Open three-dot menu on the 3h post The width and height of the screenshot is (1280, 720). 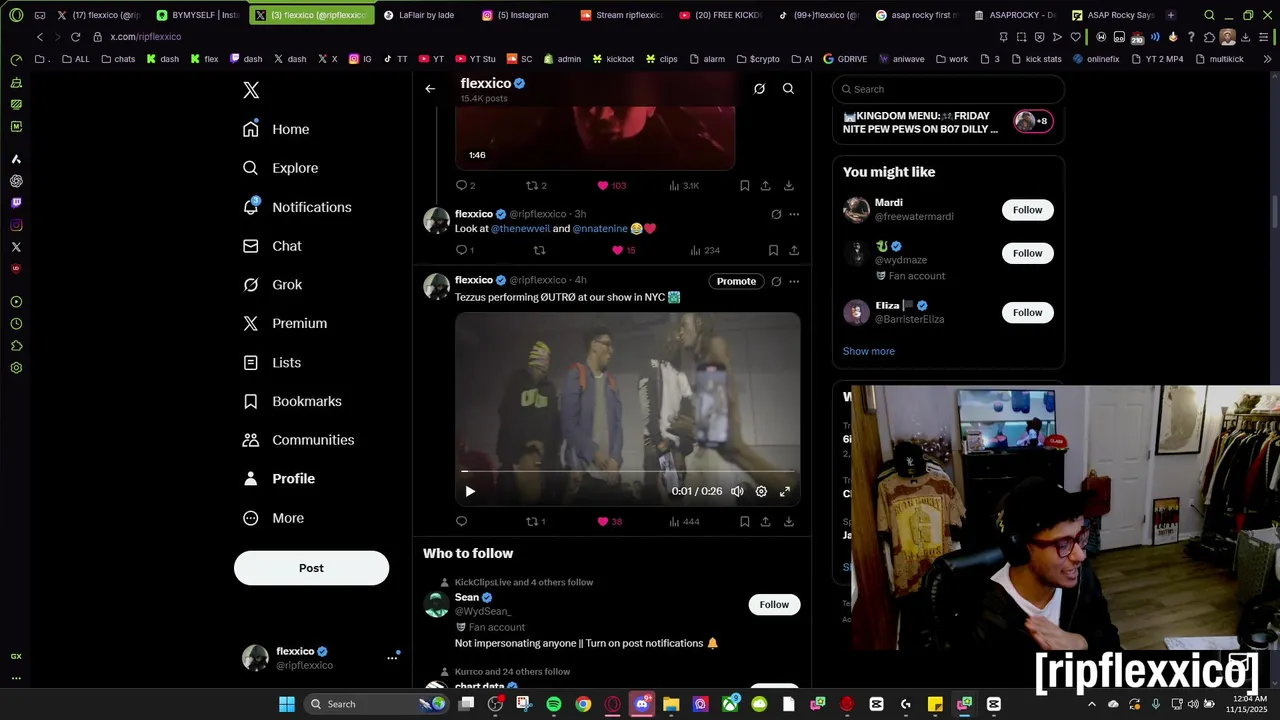(x=794, y=214)
